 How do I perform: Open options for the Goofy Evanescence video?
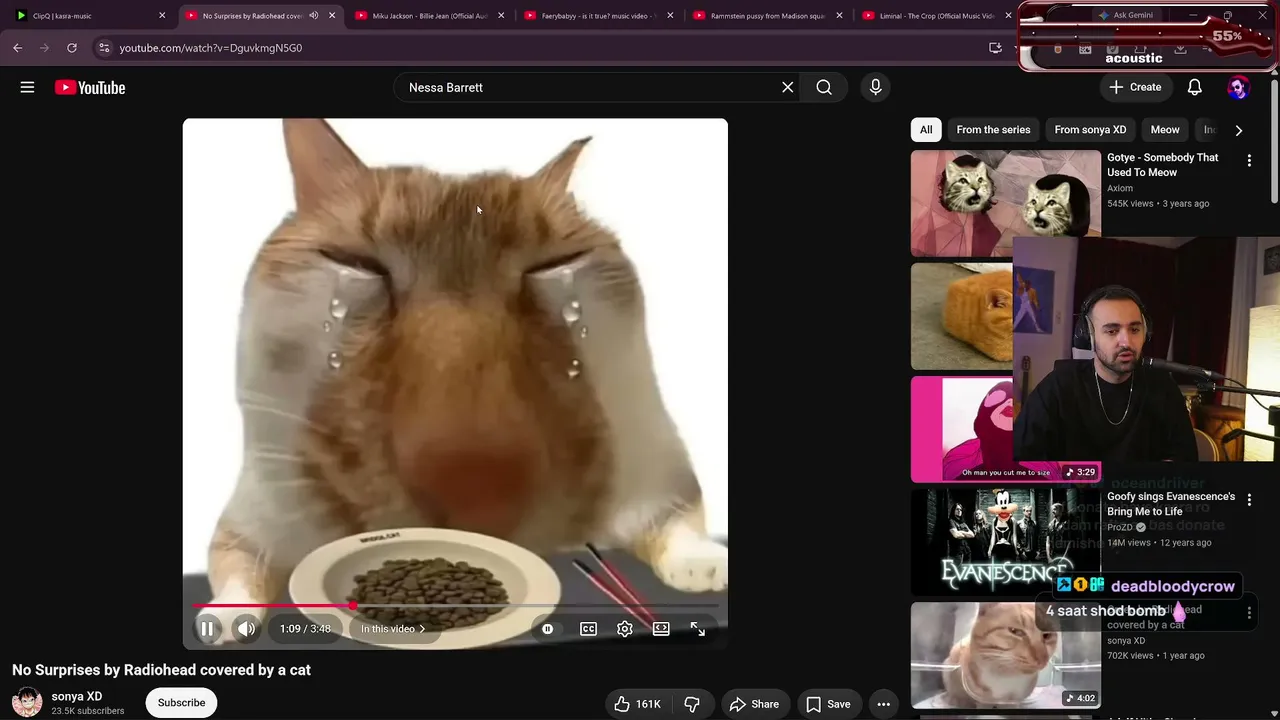click(x=1249, y=499)
